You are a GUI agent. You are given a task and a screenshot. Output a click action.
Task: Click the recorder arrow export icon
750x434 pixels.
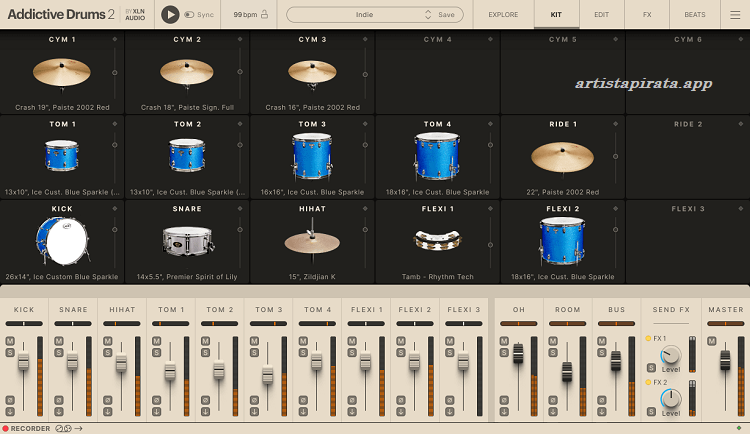78,429
